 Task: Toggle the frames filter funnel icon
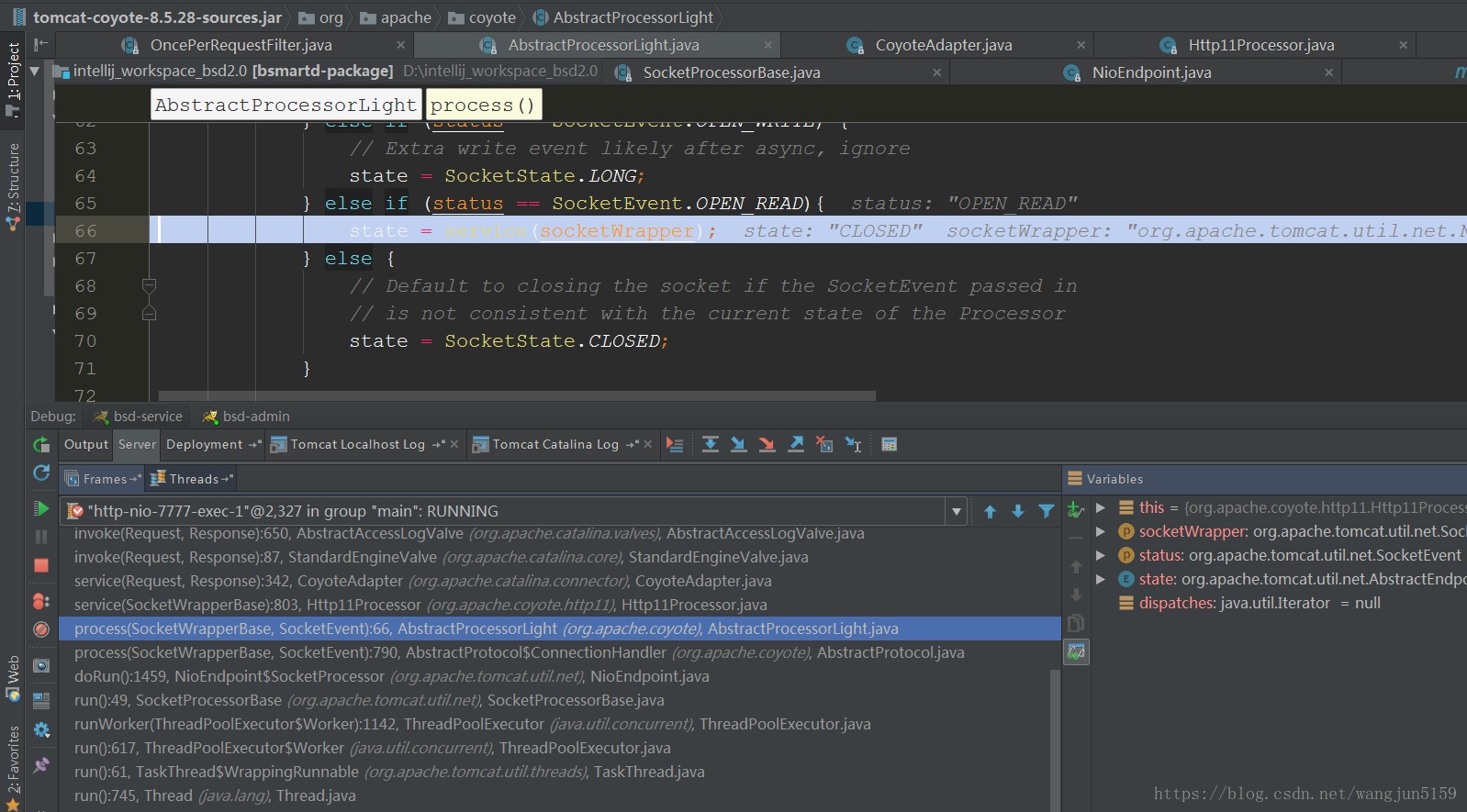1046,512
